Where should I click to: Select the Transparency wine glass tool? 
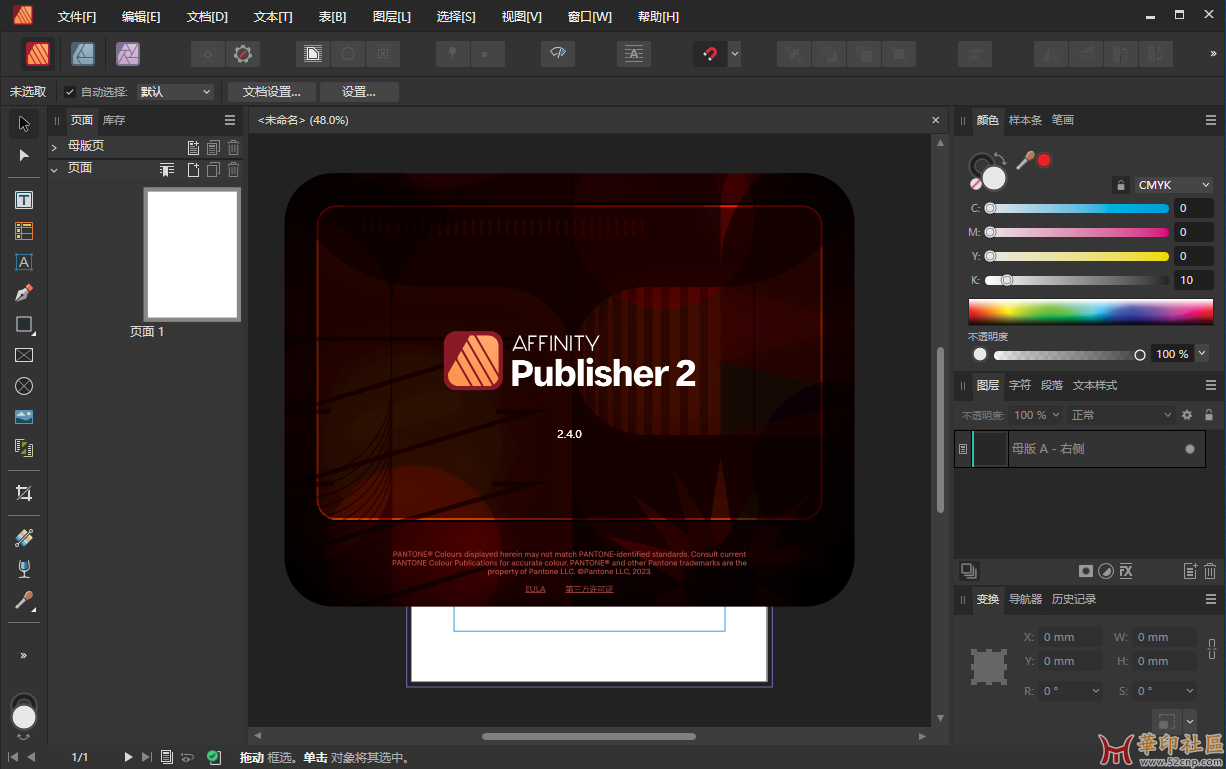24,569
